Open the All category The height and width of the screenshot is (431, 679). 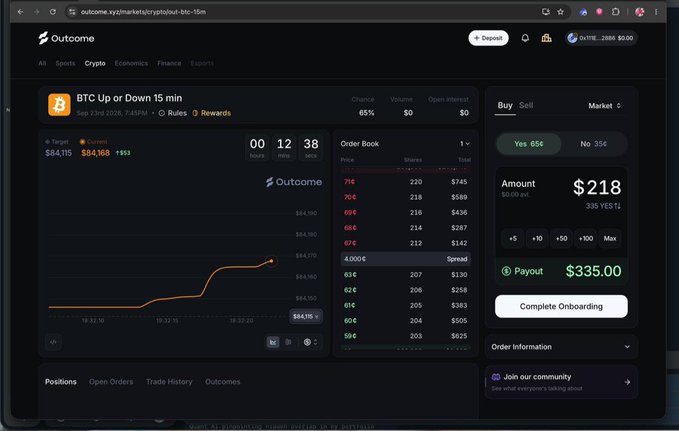tap(42, 63)
